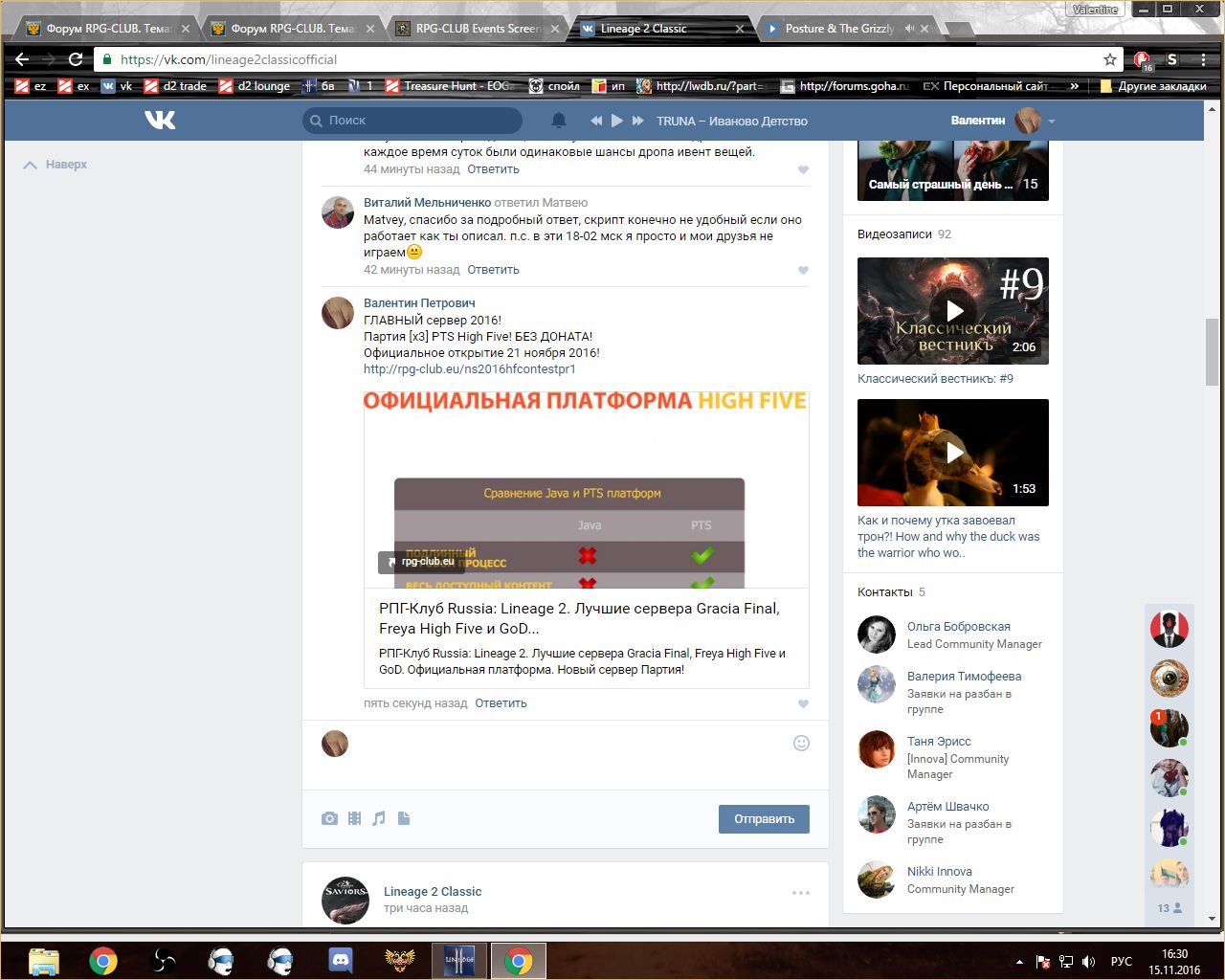Open the friends online counter 13

tap(1169, 908)
